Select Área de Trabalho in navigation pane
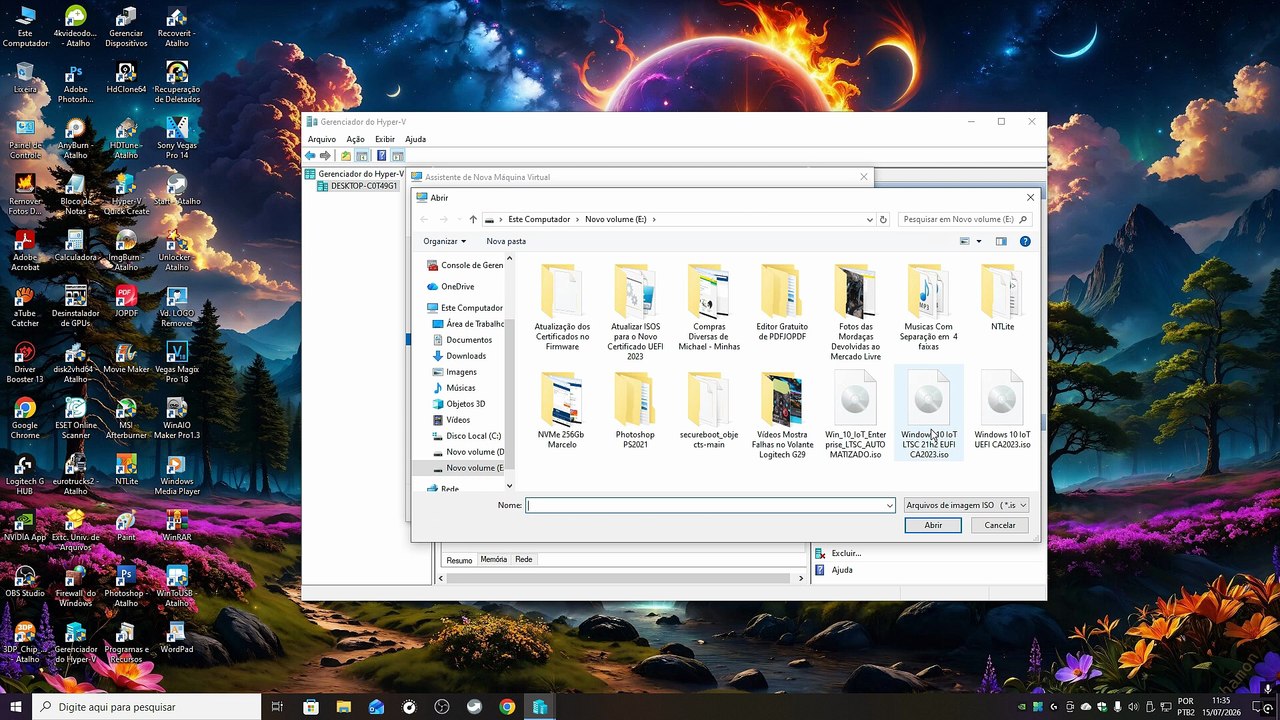This screenshot has height=720, width=1280. point(468,324)
